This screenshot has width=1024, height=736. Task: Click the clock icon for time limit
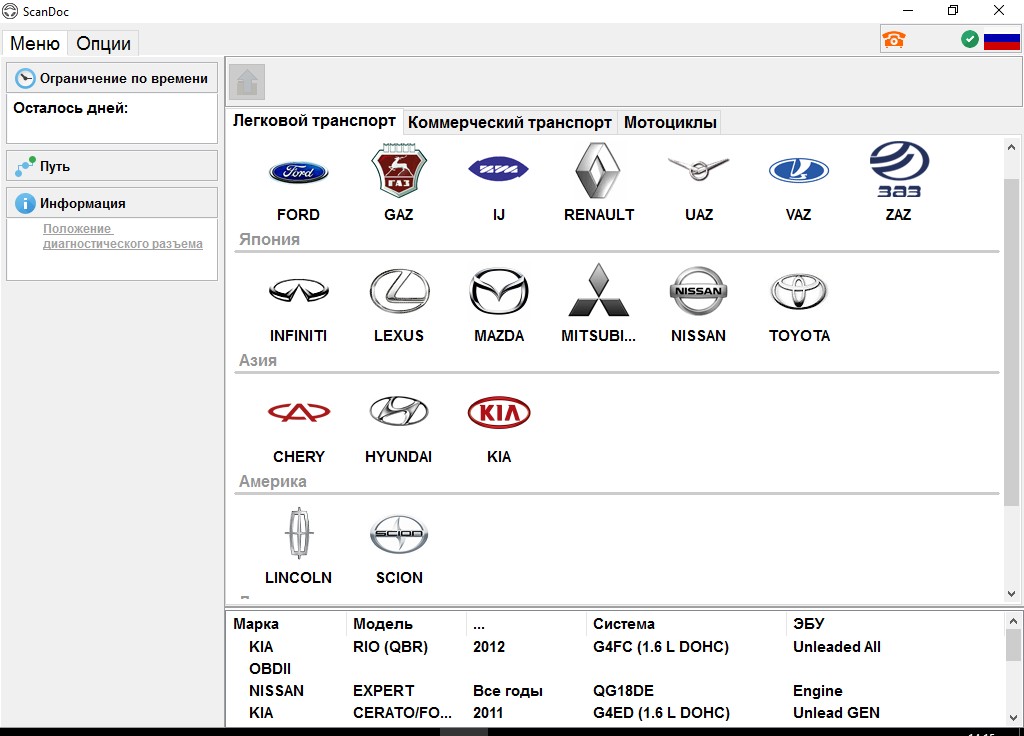[x=25, y=78]
